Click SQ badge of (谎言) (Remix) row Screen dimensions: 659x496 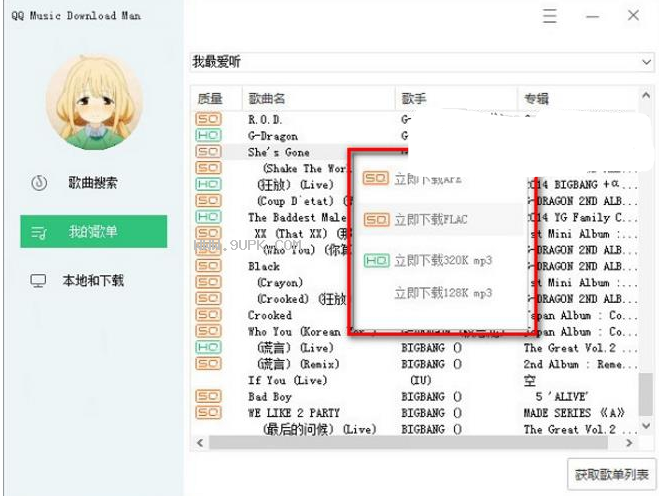[208, 364]
